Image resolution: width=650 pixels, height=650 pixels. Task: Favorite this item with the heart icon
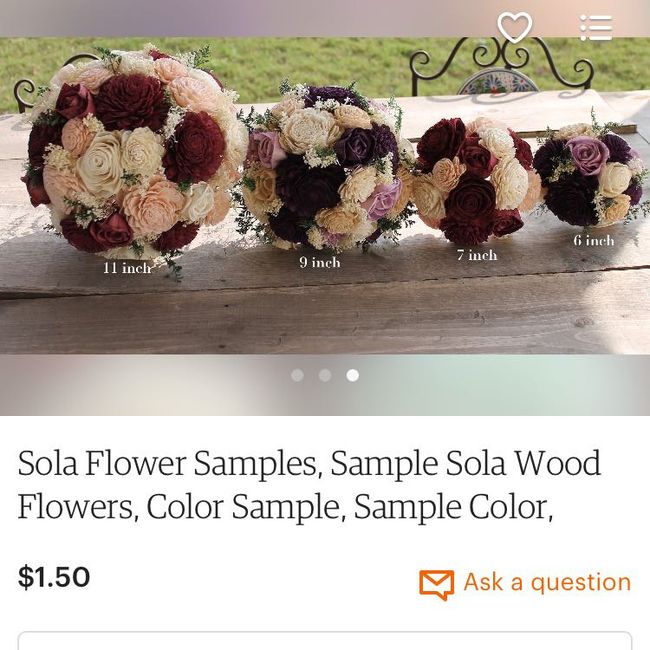click(x=514, y=27)
